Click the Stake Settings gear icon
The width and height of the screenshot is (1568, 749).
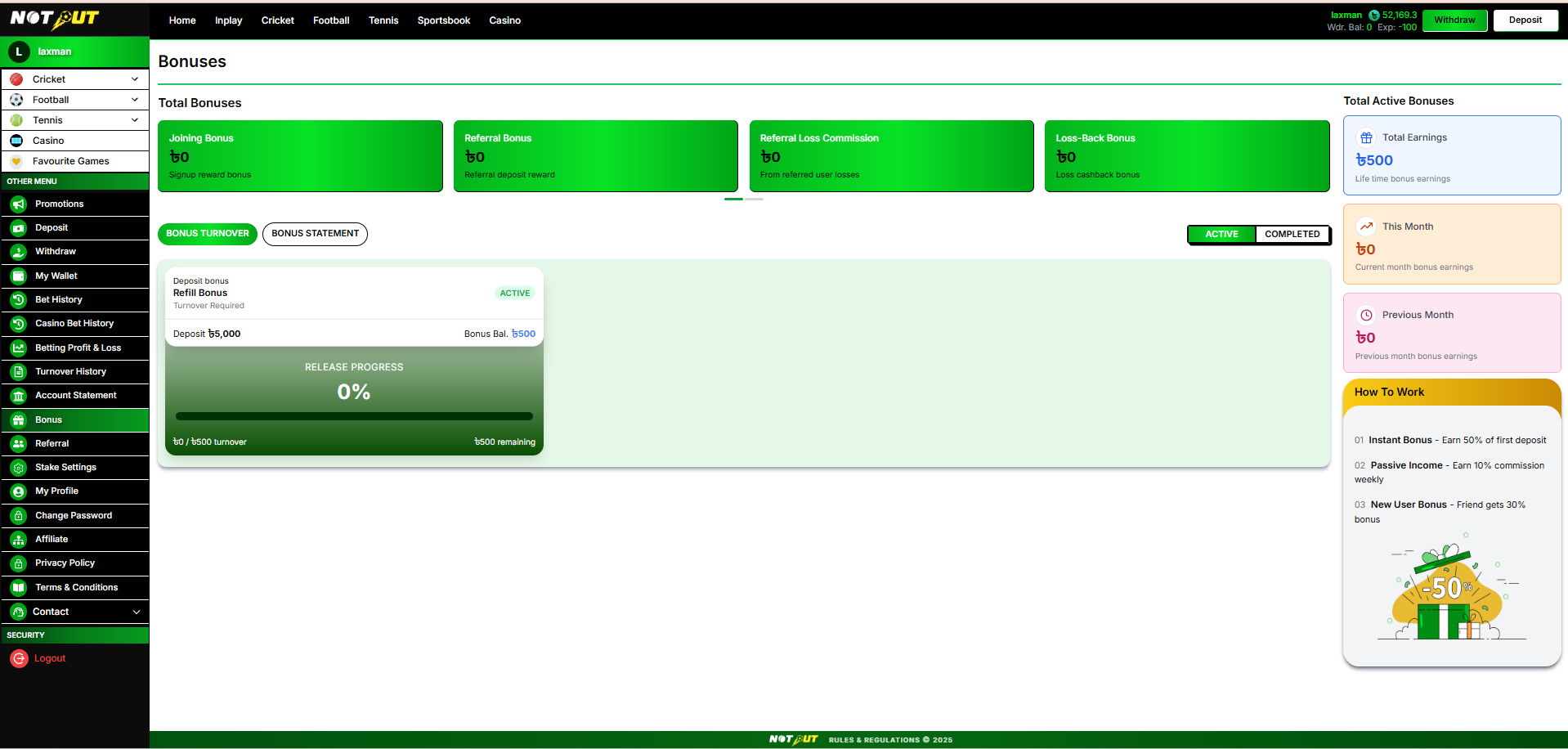click(19, 468)
